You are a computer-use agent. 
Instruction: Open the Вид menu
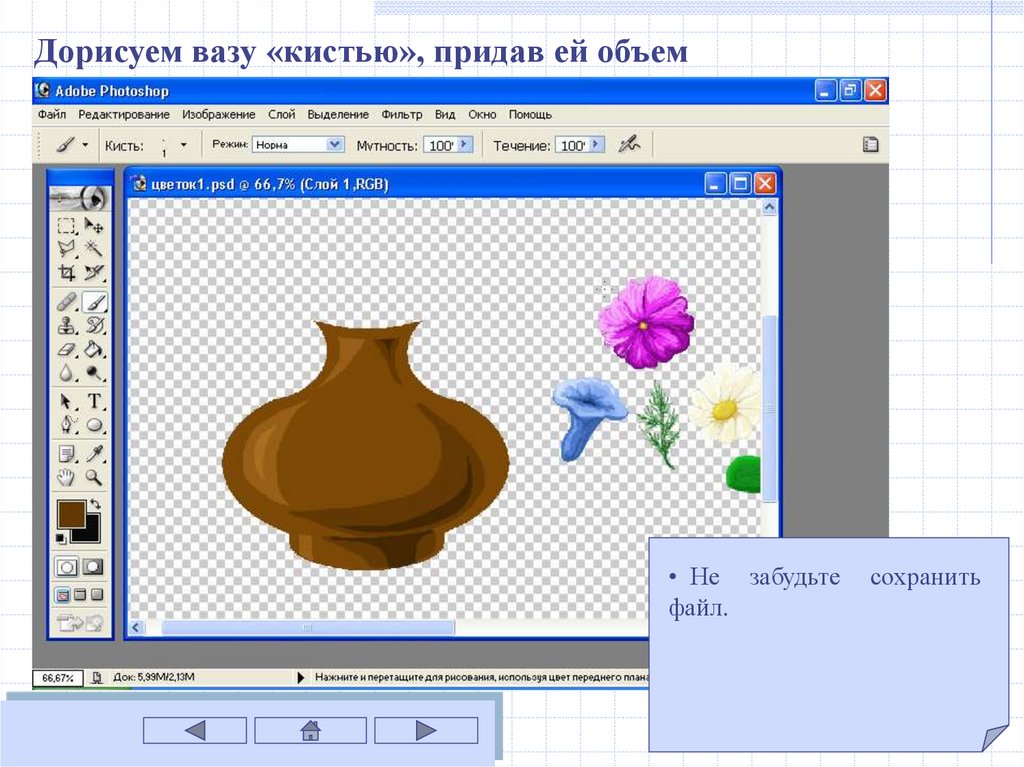(x=445, y=114)
